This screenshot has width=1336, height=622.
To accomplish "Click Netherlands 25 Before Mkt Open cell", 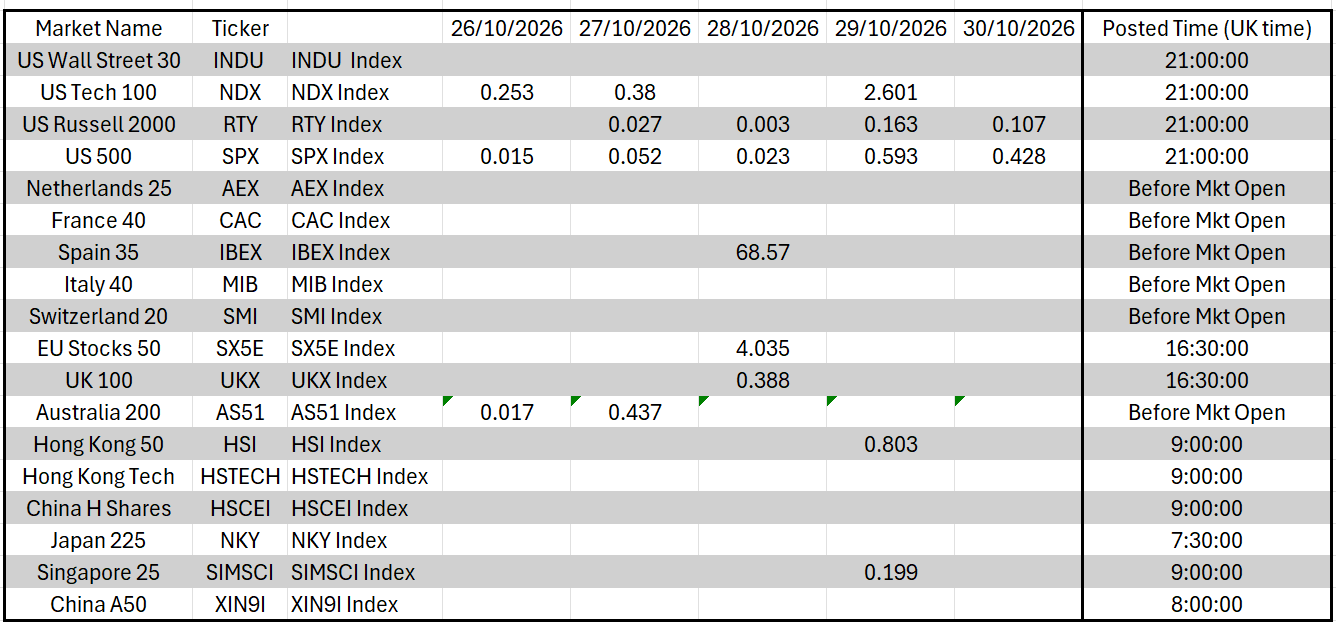I will 1207,188.
